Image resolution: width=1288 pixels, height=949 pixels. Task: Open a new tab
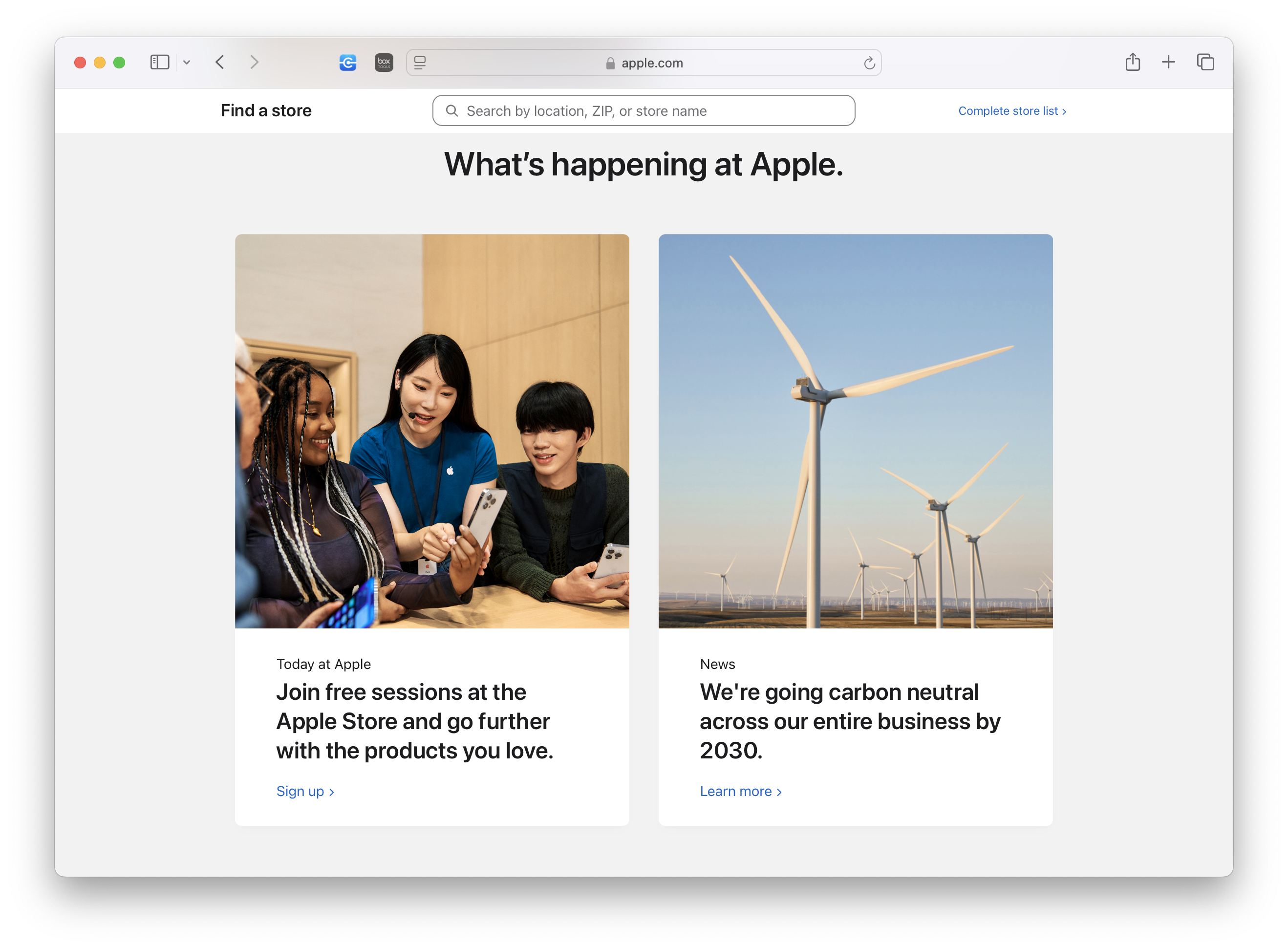[1168, 62]
